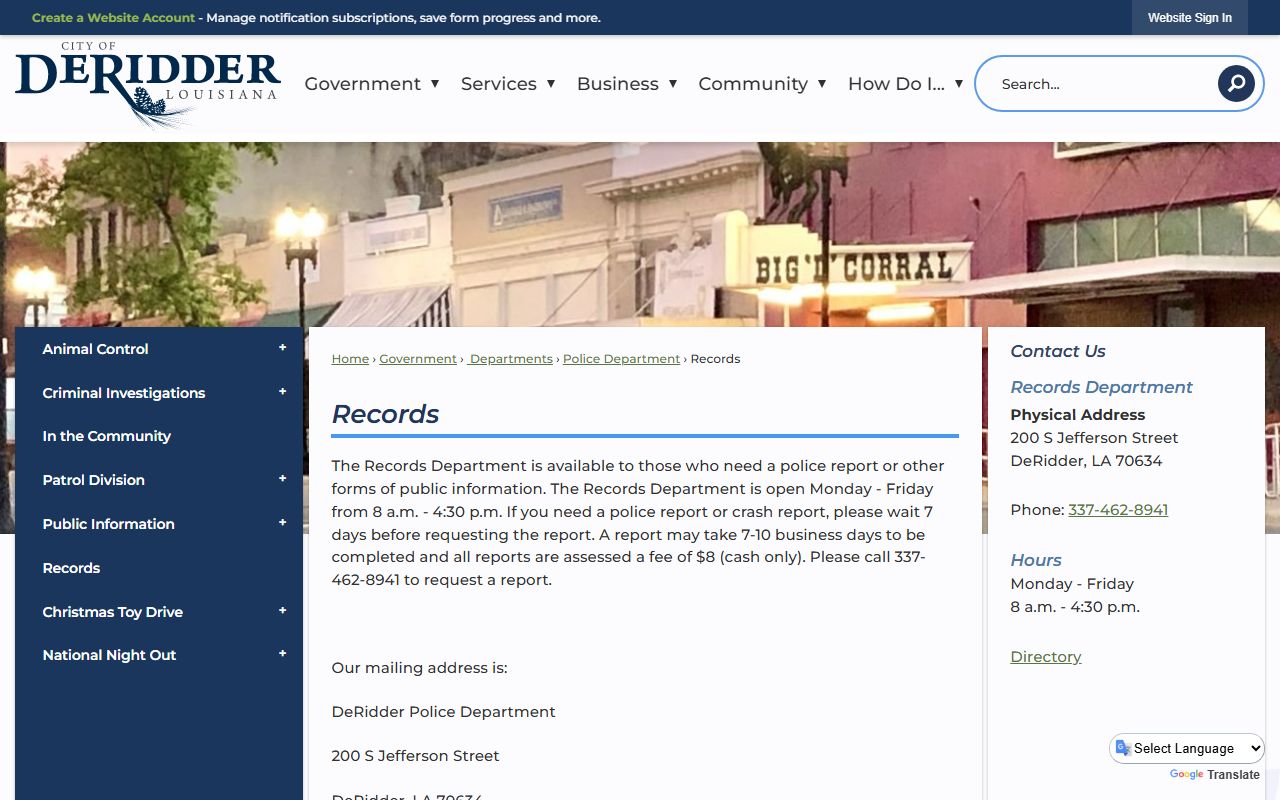Click the Hours heading
This screenshot has height=800, width=1280.
(x=1036, y=560)
